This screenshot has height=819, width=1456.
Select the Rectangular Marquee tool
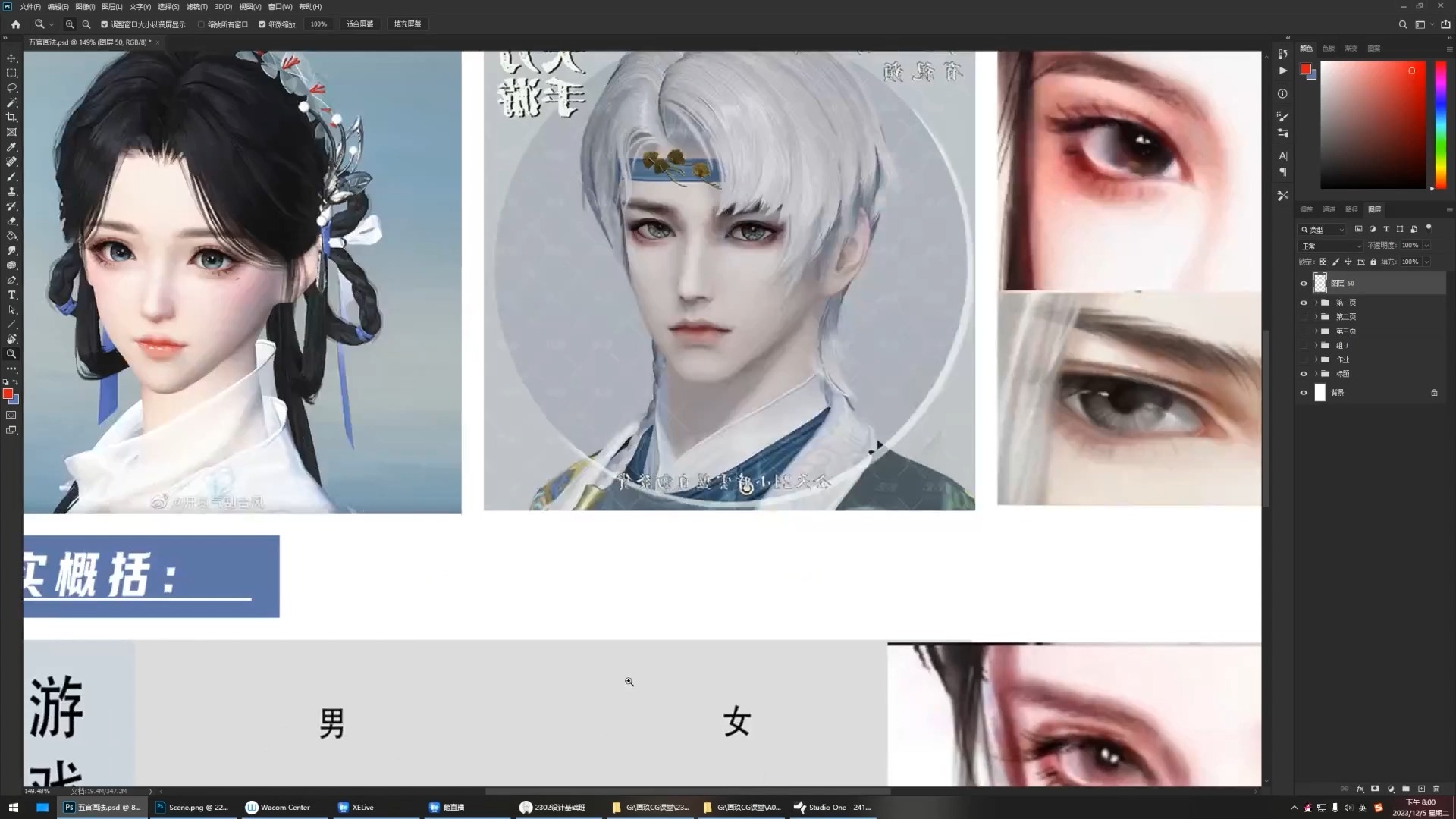pyautogui.click(x=11, y=73)
